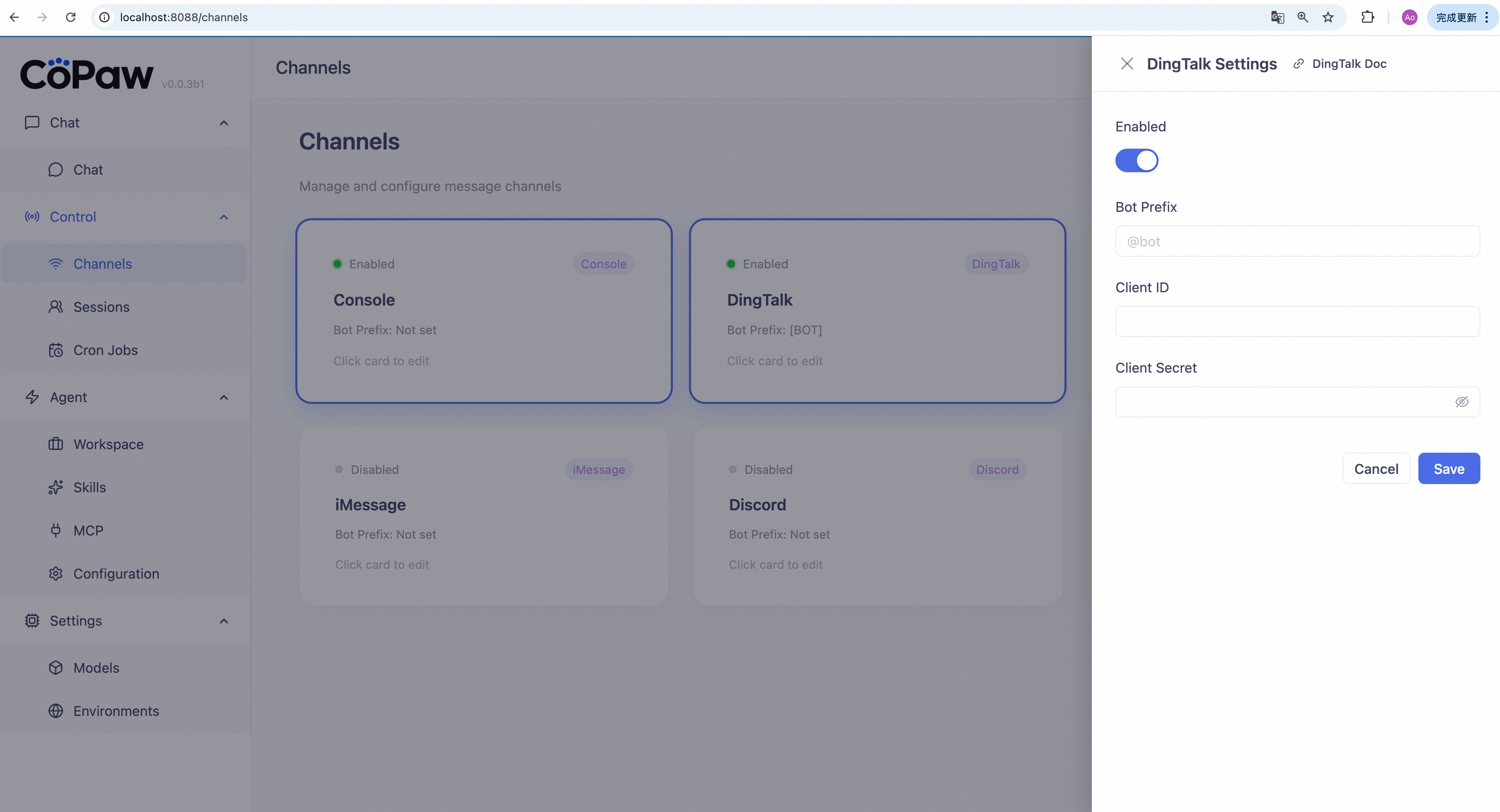
Task: Click the Skills sparkle icon in sidebar
Action: coord(55,487)
